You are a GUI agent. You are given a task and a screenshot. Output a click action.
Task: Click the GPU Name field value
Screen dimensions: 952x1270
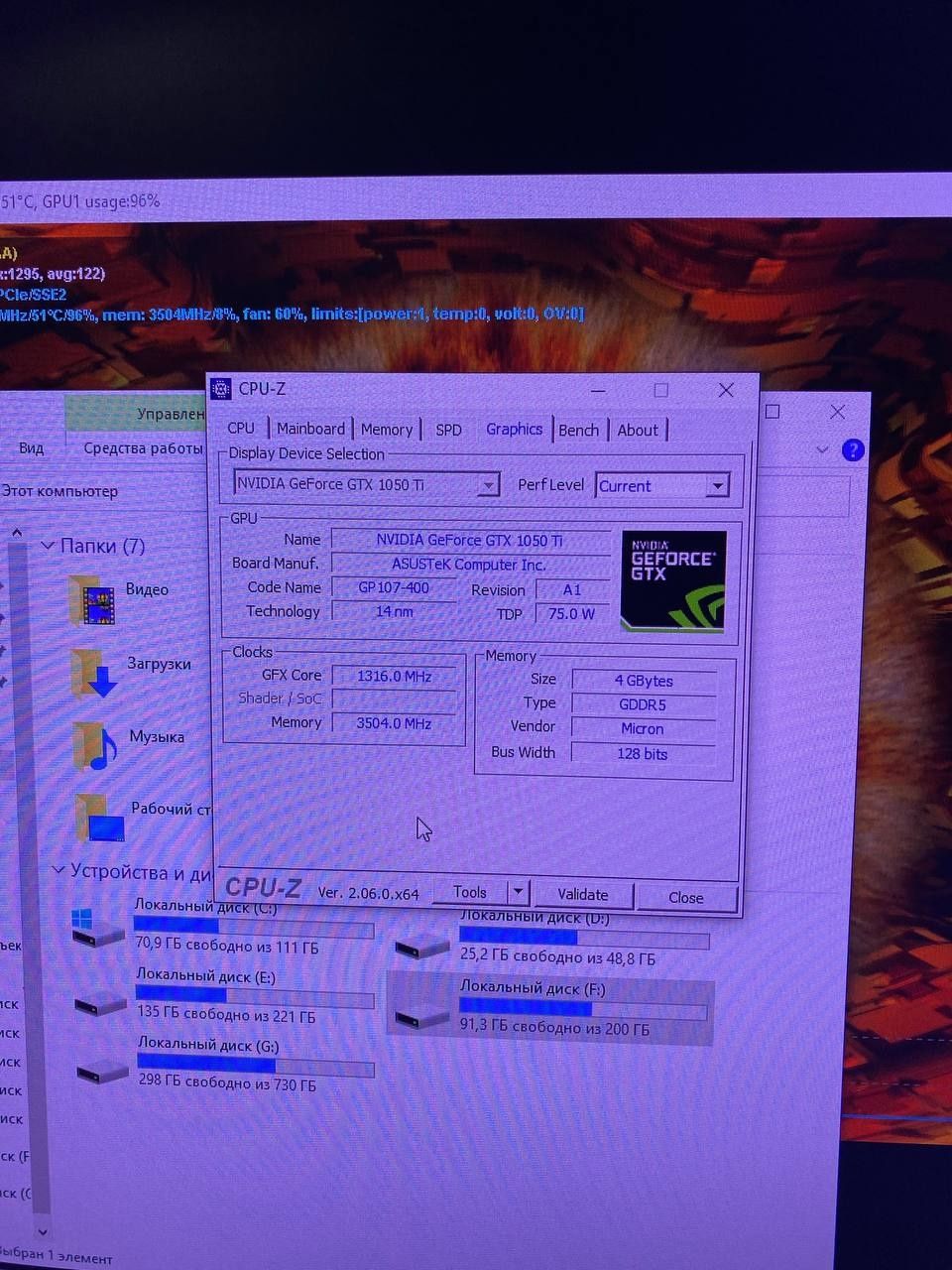click(x=470, y=540)
